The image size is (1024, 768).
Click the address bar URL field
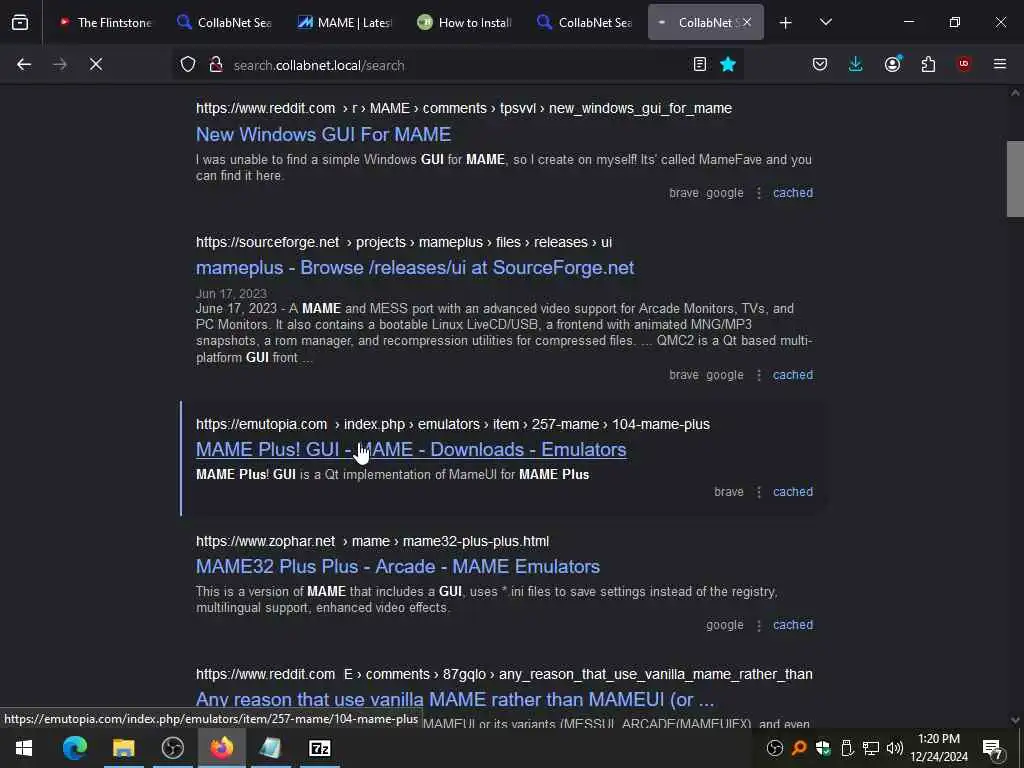click(x=457, y=65)
